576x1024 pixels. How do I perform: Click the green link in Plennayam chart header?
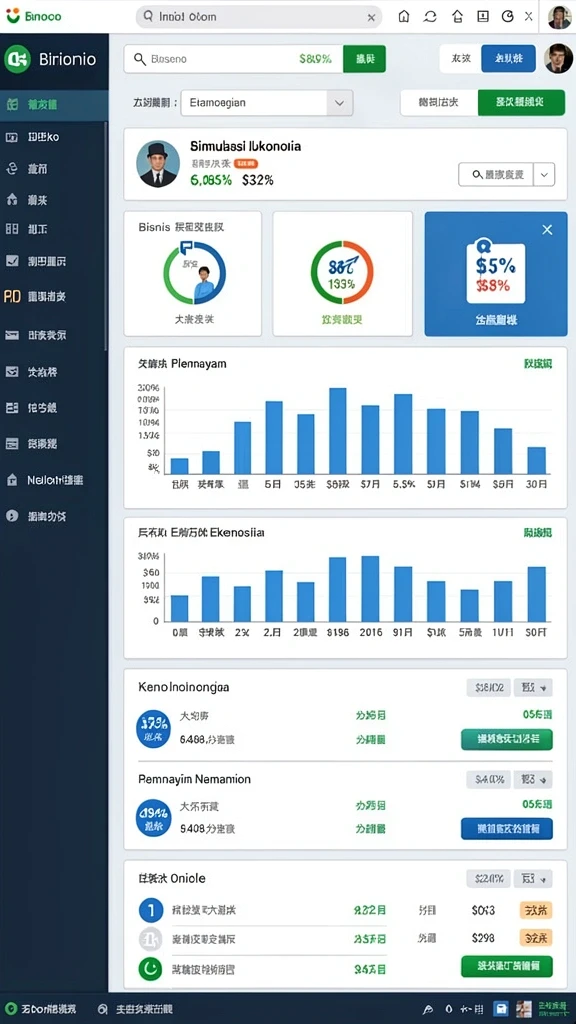click(537, 364)
